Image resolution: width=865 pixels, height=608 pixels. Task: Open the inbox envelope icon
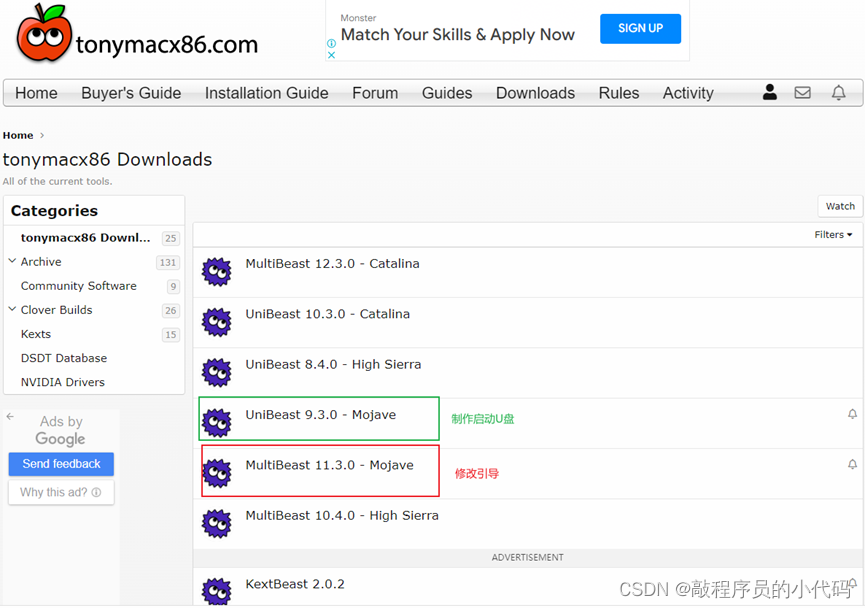coord(803,92)
